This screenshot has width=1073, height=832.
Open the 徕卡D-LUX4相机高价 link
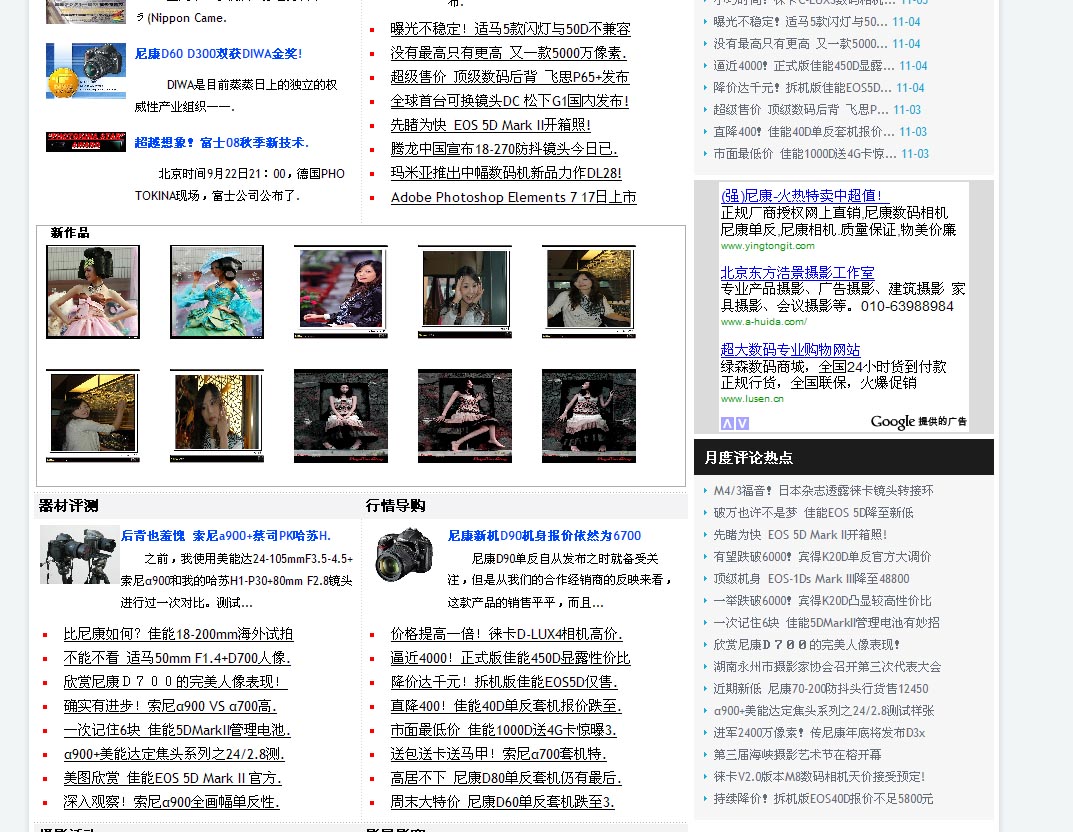point(506,634)
